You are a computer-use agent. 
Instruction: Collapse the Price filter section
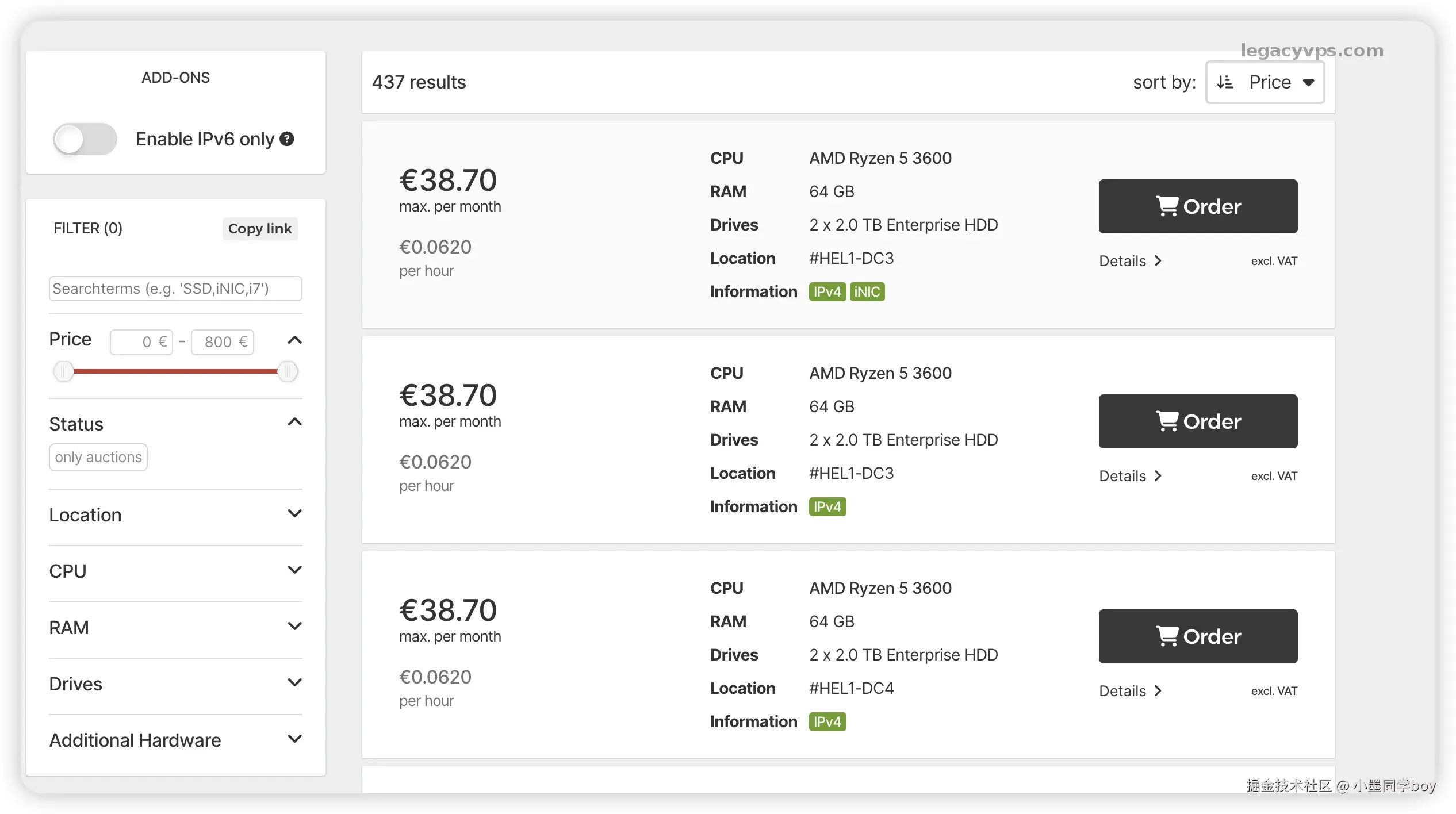(294, 340)
